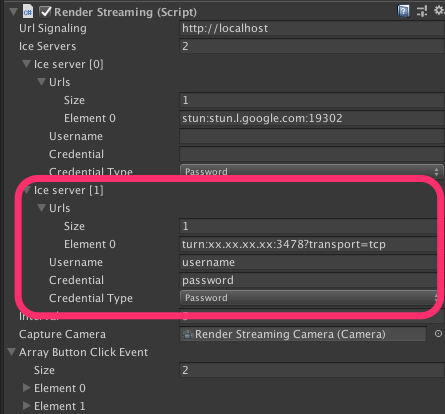Expand Element 1 of Array Button Click Event
This screenshot has width=445, height=414.
(27, 406)
